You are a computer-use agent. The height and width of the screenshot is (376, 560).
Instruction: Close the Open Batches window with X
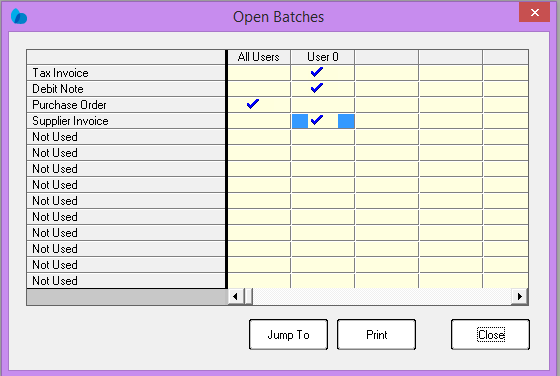pos(535,12)
